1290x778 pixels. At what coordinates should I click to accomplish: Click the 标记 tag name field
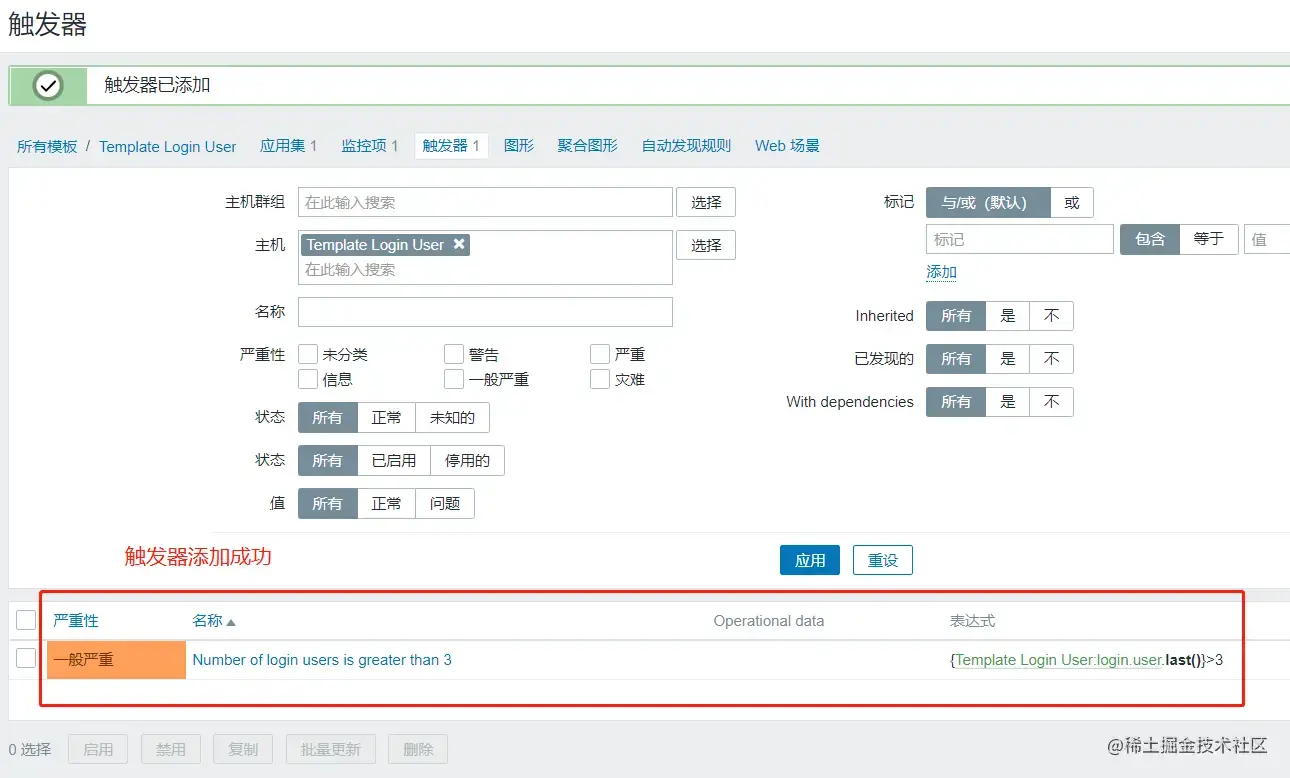[x=1020, y=239]
